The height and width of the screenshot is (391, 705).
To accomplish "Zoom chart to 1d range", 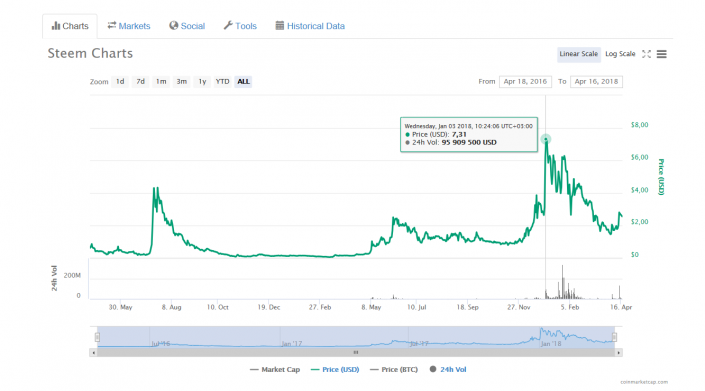I will [x=120, y=81].
